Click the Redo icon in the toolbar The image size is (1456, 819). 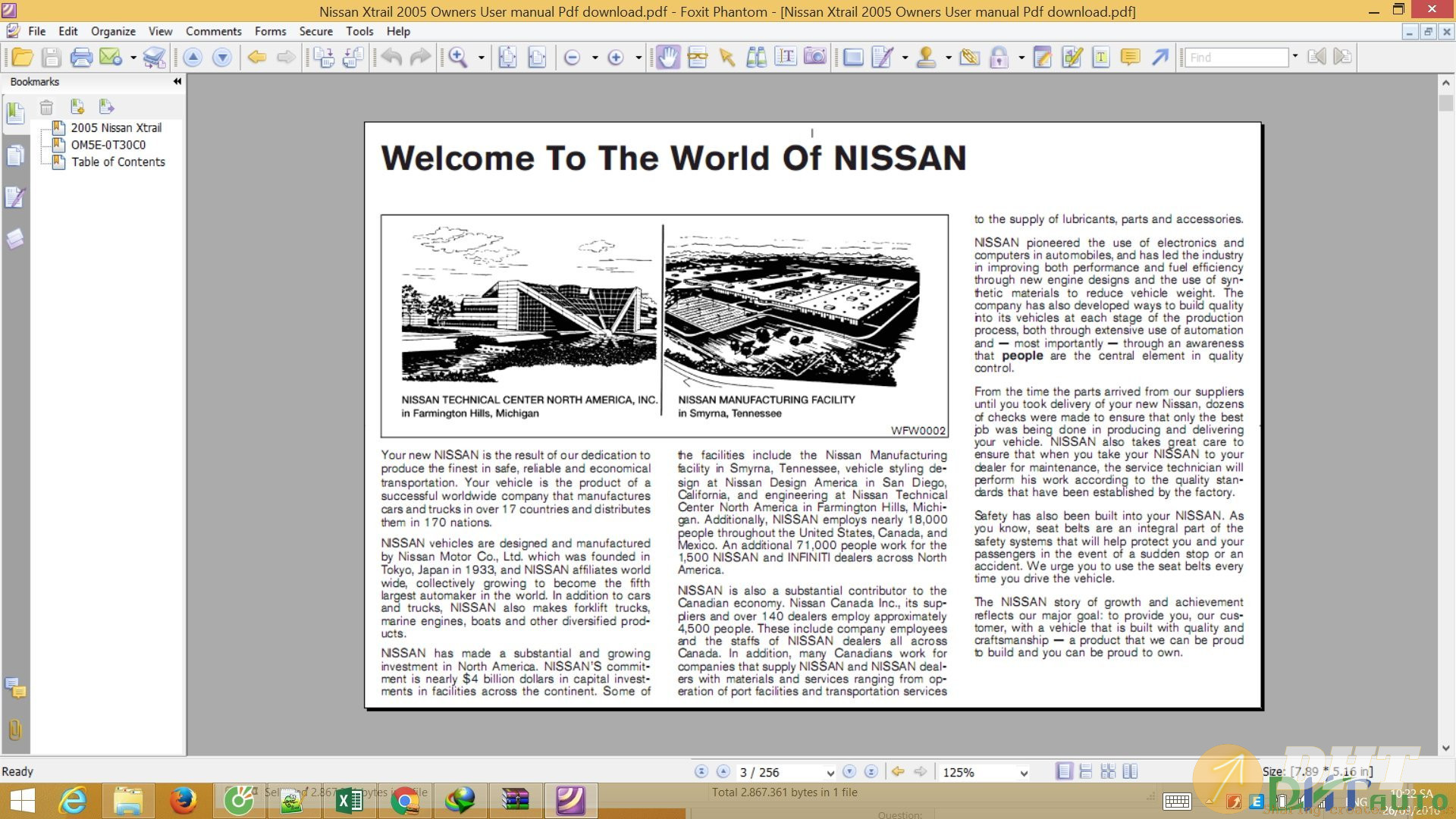(420, 57)
